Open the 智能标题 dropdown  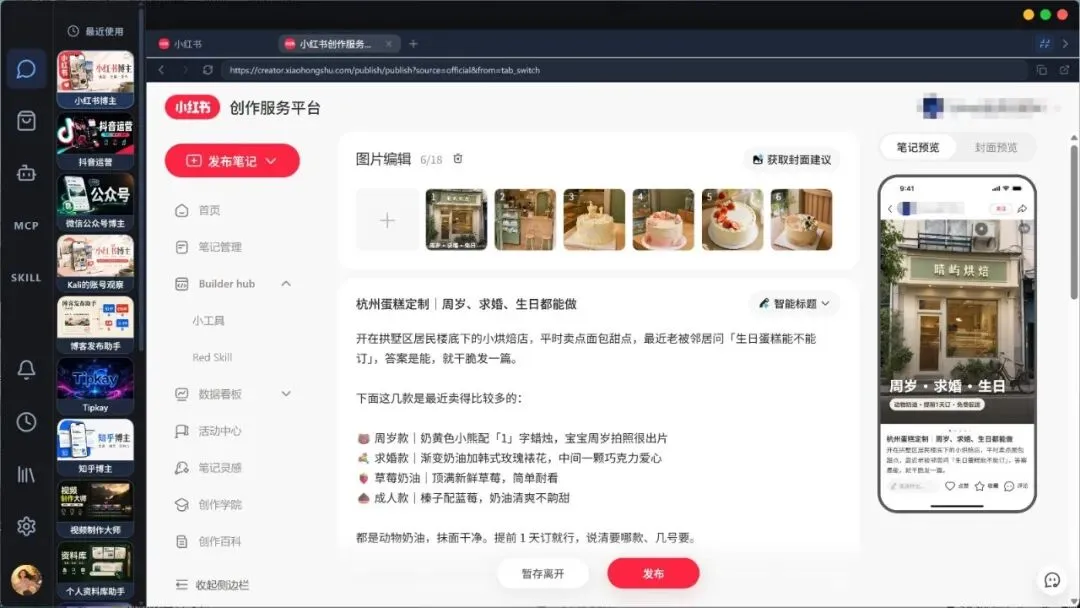[794, 303]
